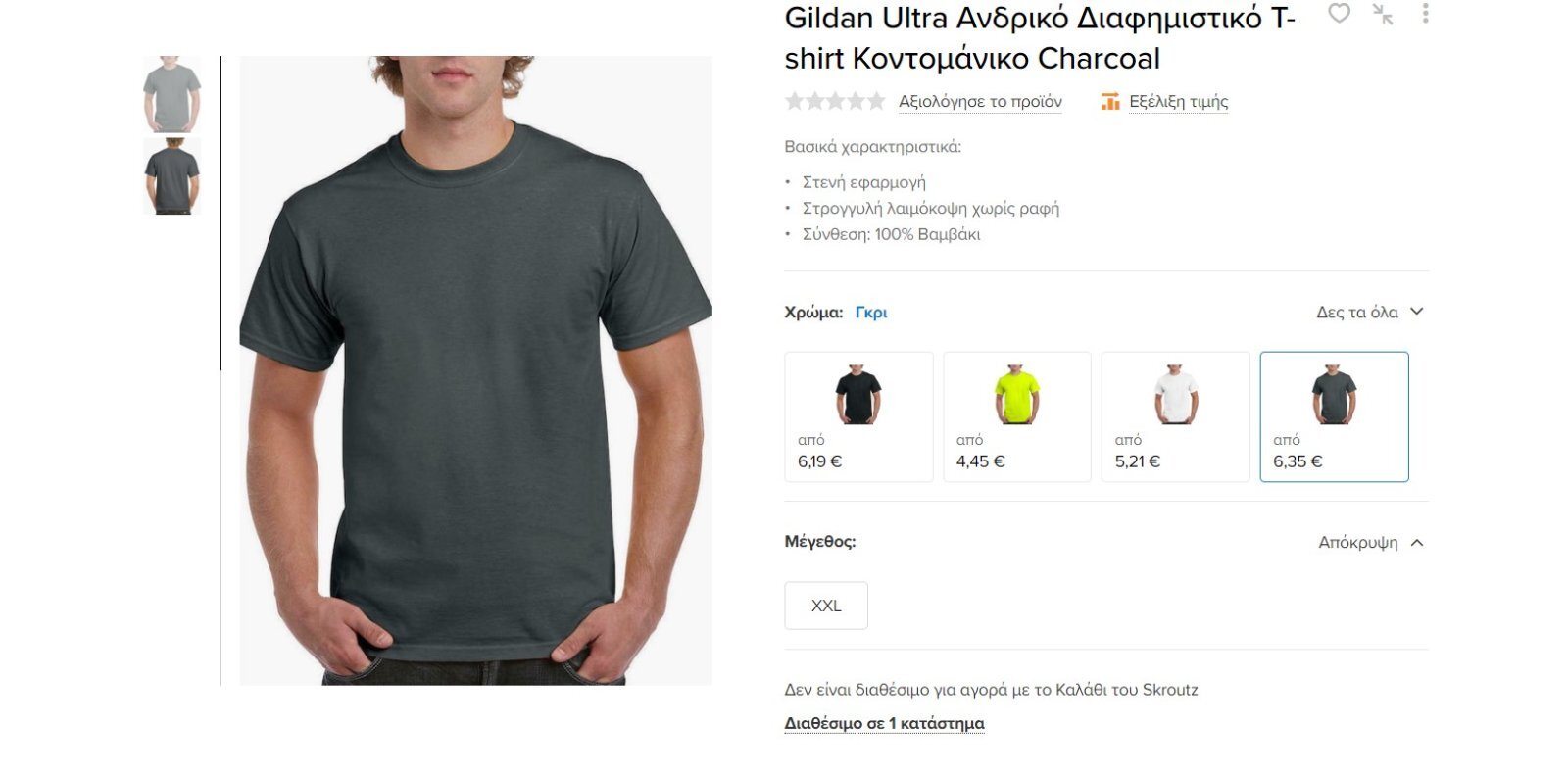
Task: Add product to favorites with heart icon
Action: 1339,13
